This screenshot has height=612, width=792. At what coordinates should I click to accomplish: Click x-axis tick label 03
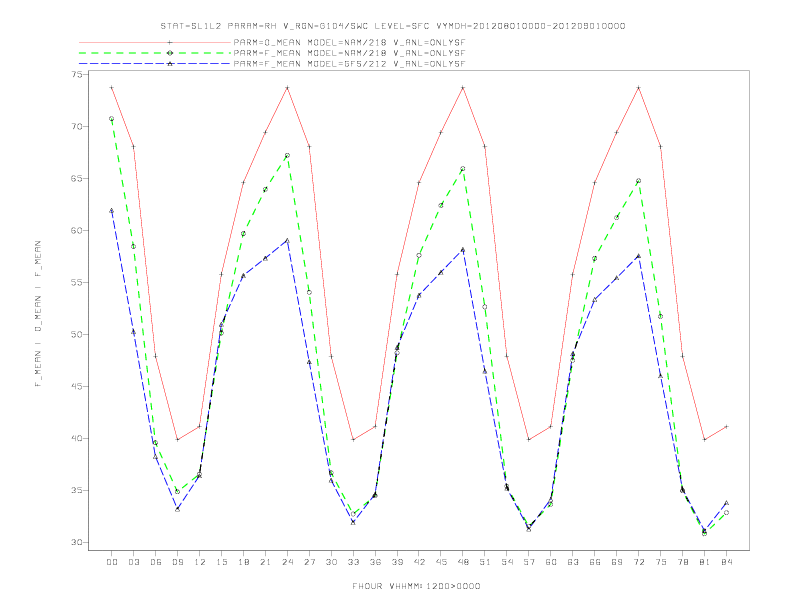tap(134, 562)
